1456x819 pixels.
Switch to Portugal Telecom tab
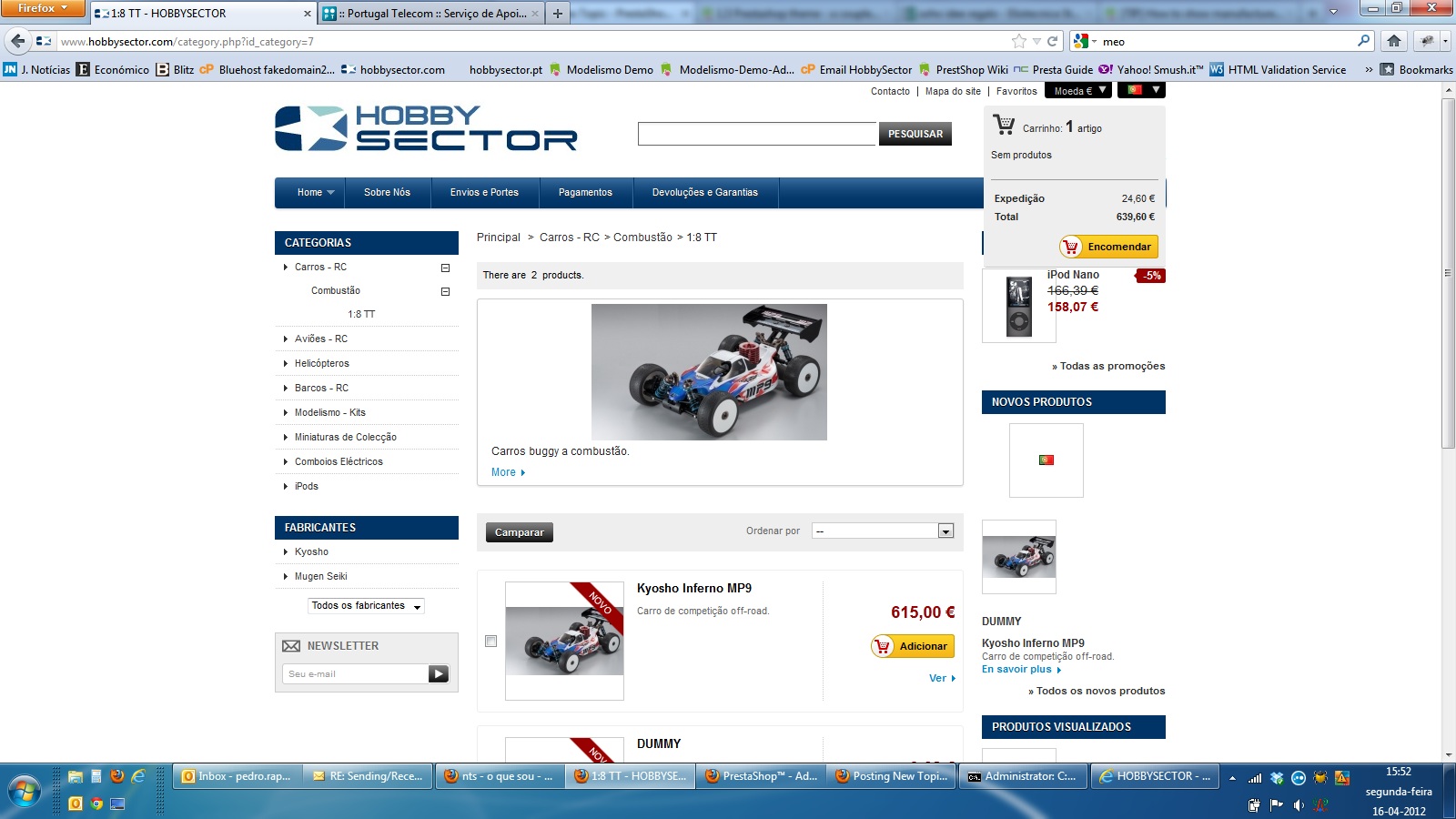432,14
